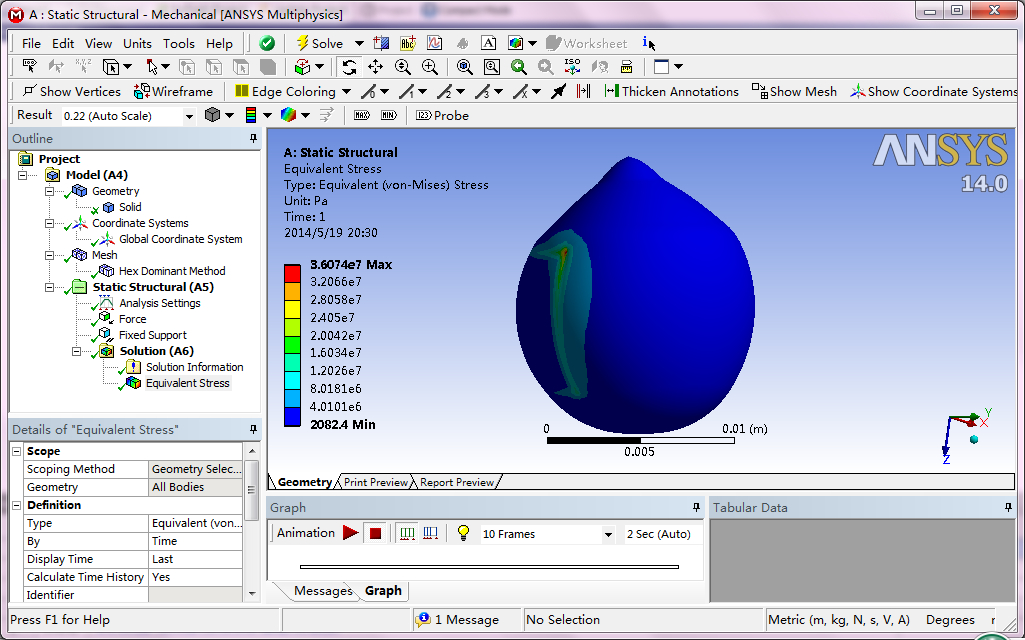Click the Chart graph icon
The image size is (1025, 640).
(x=435, y=43)
